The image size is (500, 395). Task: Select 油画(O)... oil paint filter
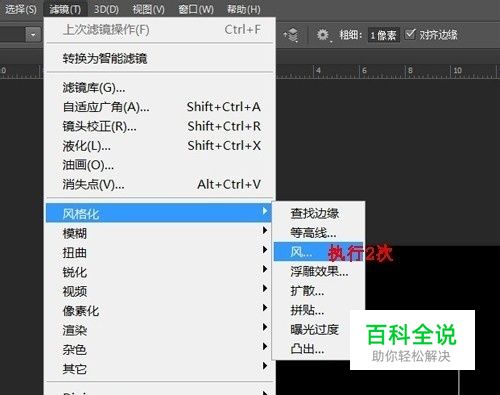[x=160, y=165]
